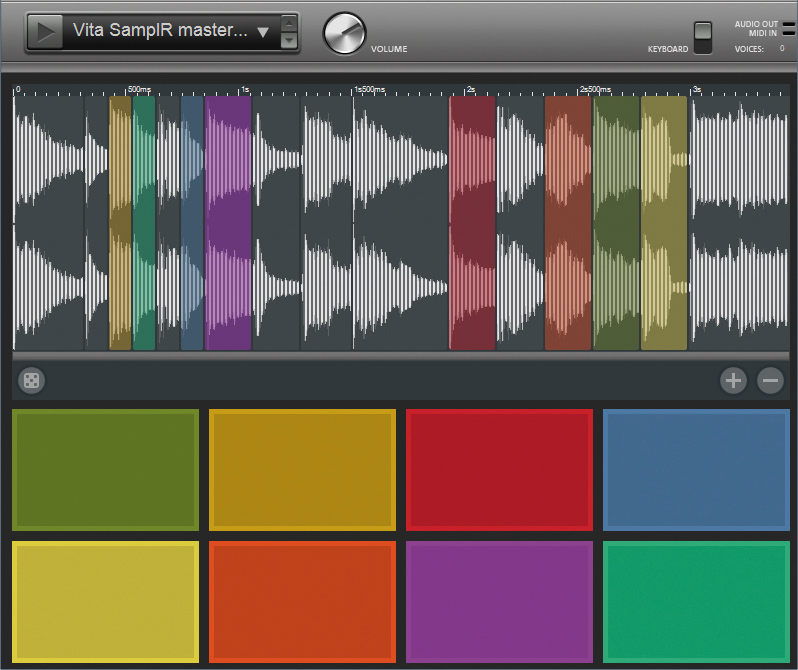Hit the red sample pad
798x670 pixels.
click(x=499, y=470)
